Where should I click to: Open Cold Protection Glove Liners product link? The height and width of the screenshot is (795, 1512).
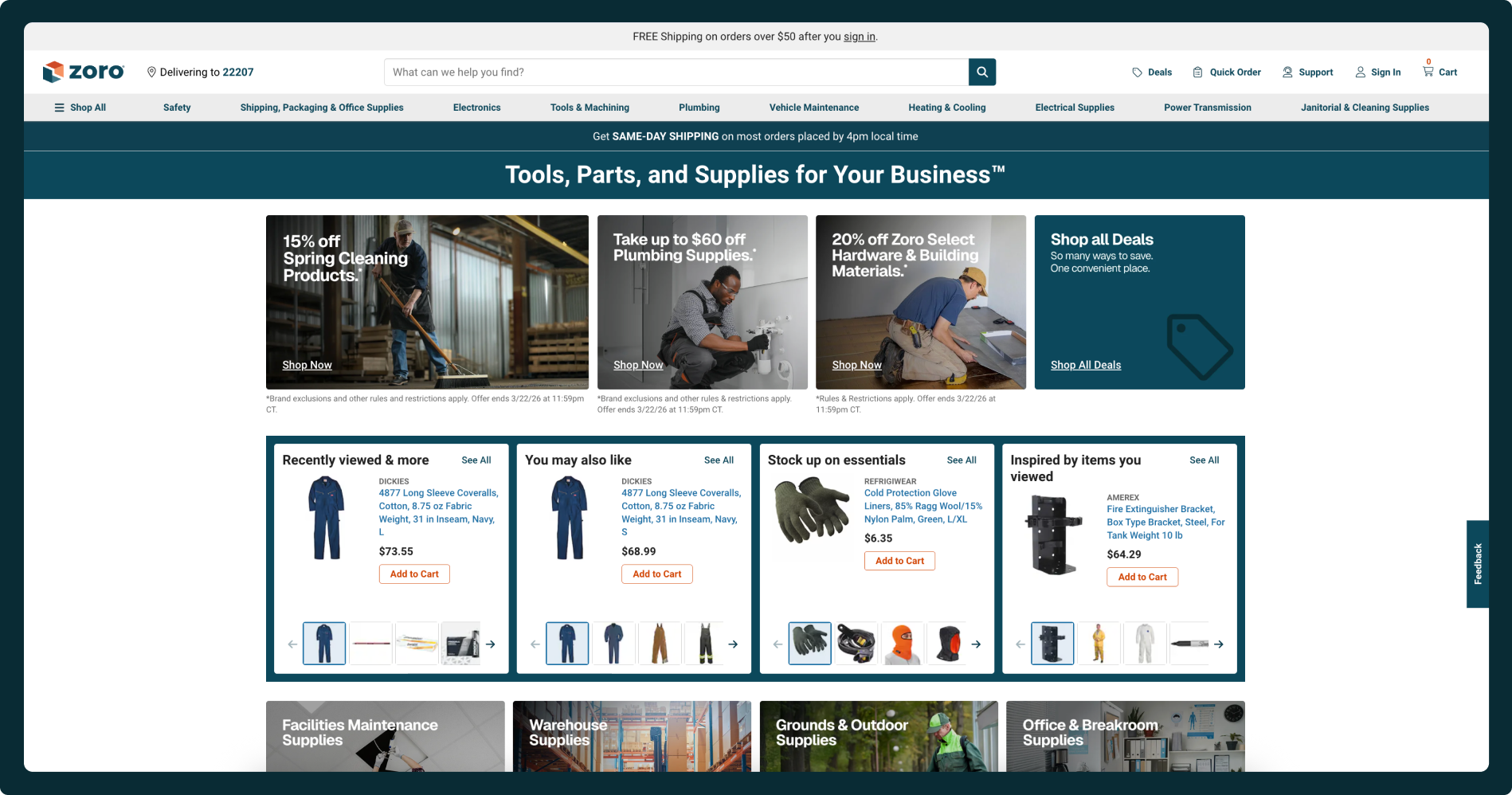(923, 506)
